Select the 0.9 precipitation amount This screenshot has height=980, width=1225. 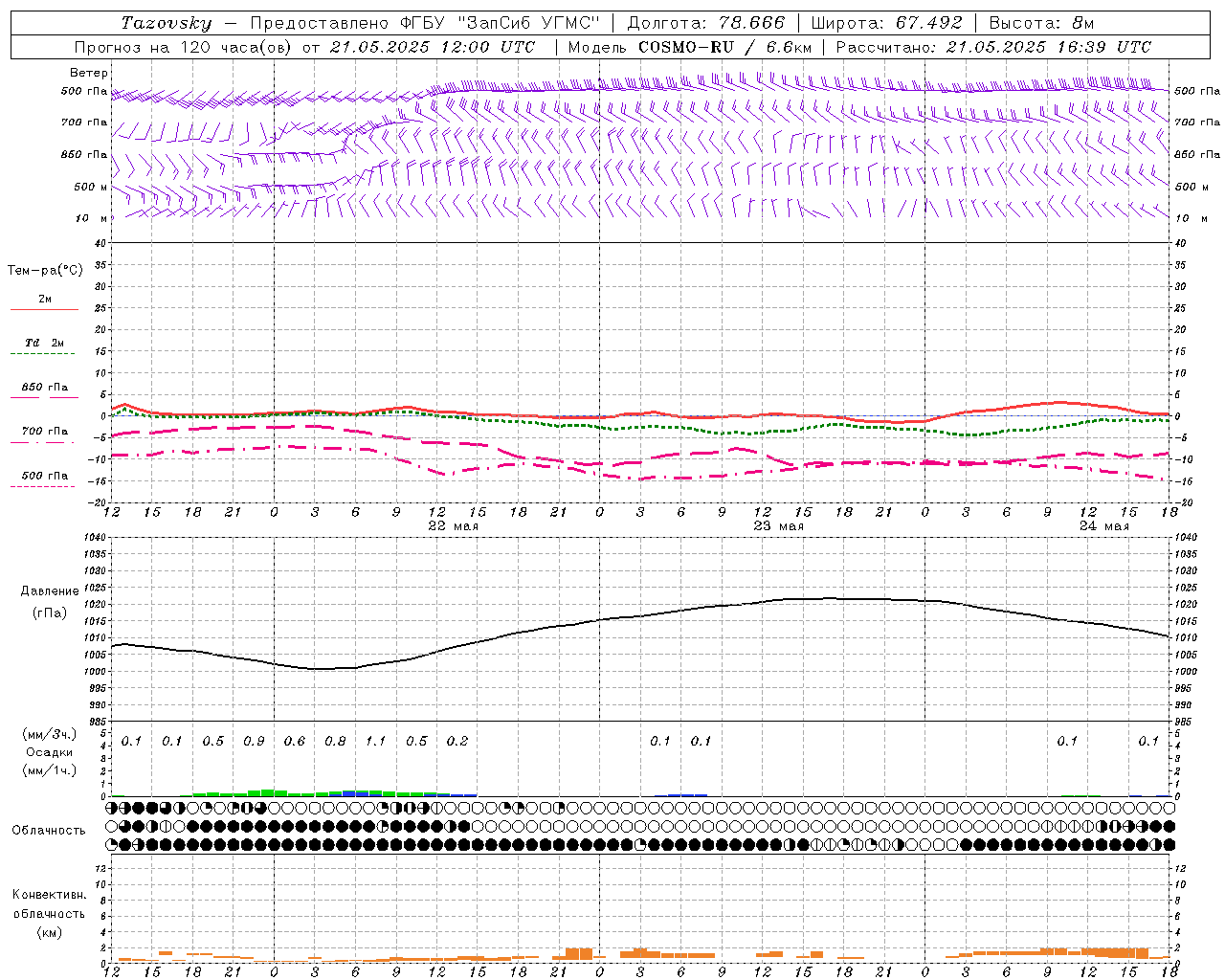click(x=255, y=742)
